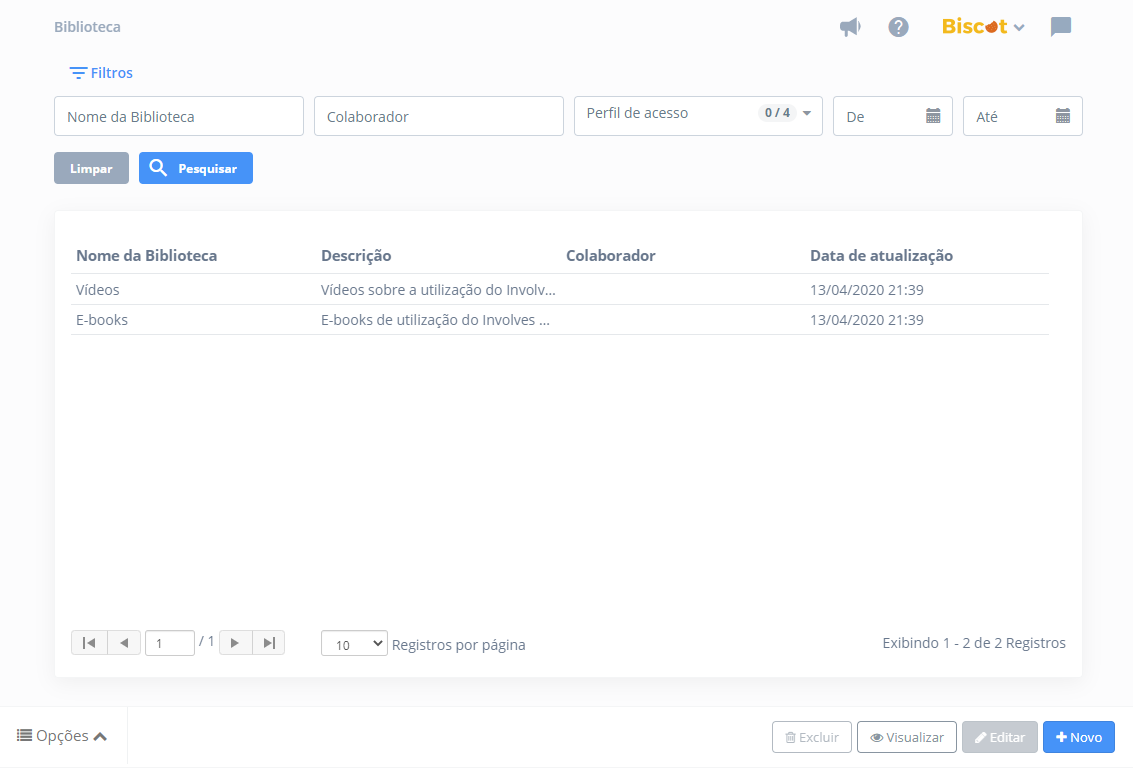Focus the Nome da Biblioteca field
The height and width of the screenshot is (768, 1133).
pyautogui.click(x=179, y=116)
